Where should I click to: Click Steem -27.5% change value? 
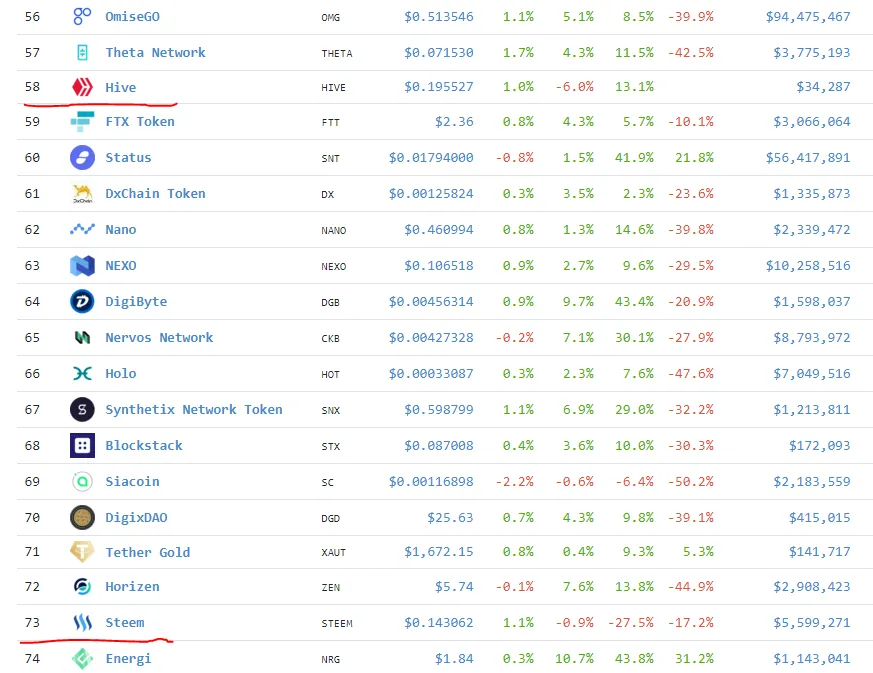point(630,622)
